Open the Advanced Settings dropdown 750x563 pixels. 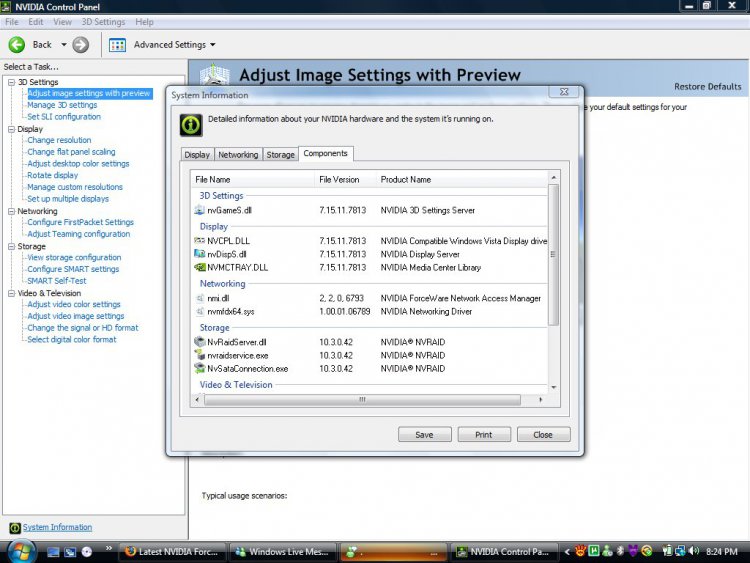pyautogui.click(x=213, y=45)
